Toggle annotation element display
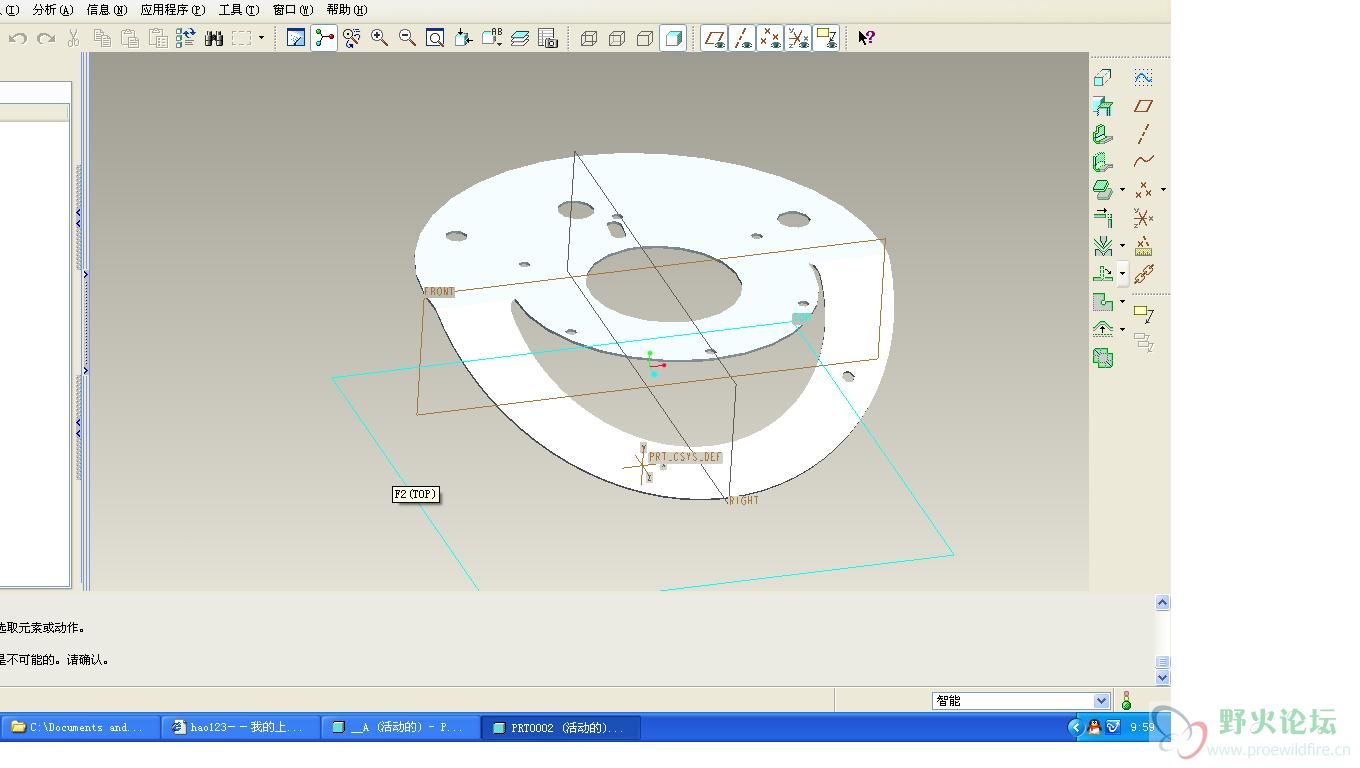This screenshot has height=768, width=1360. click(x=826, y=38)
